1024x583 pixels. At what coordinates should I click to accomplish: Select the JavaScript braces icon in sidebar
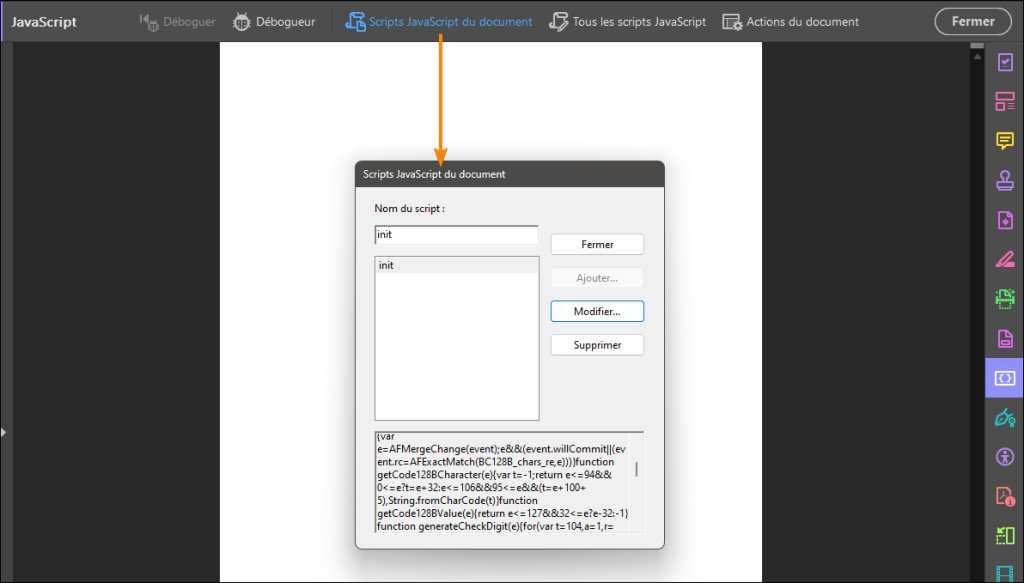(x=1004, y=377)
